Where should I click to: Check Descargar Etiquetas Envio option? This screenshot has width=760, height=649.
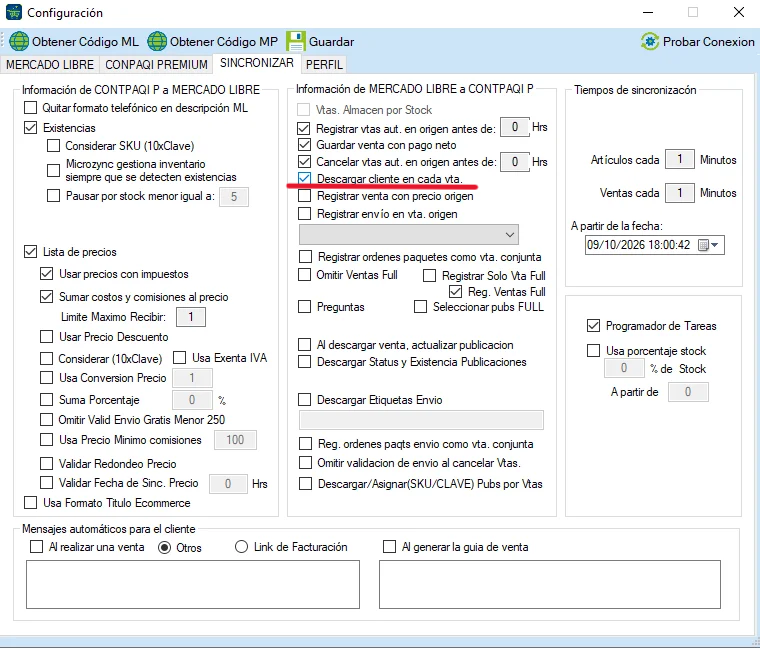[304, 400]
